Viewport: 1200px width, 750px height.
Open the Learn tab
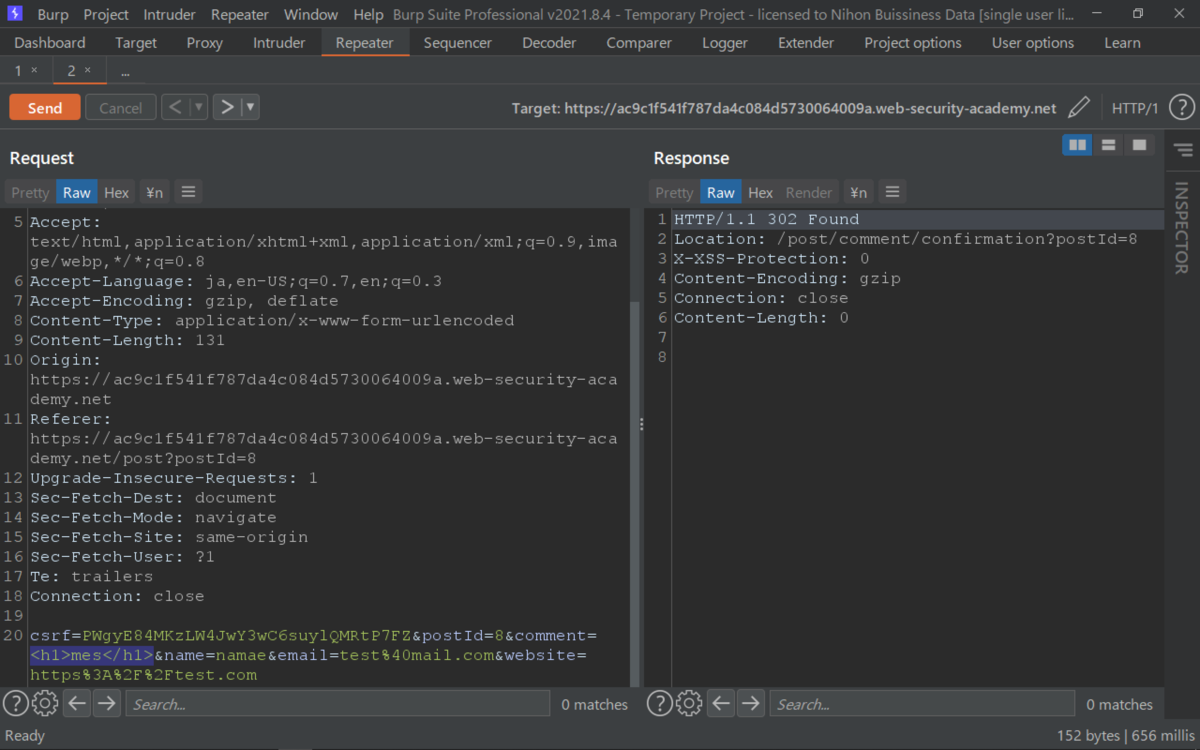click(1122, 43)
